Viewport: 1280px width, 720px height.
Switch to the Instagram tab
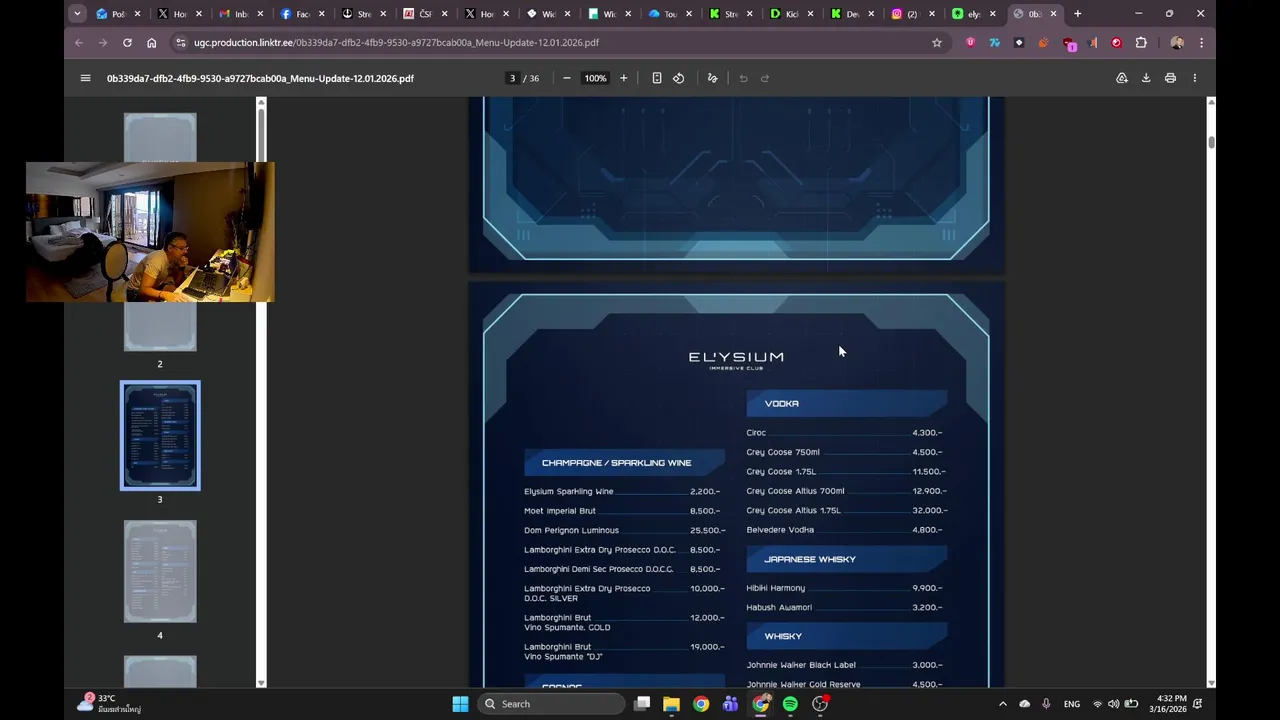click(x=911, y=14)
